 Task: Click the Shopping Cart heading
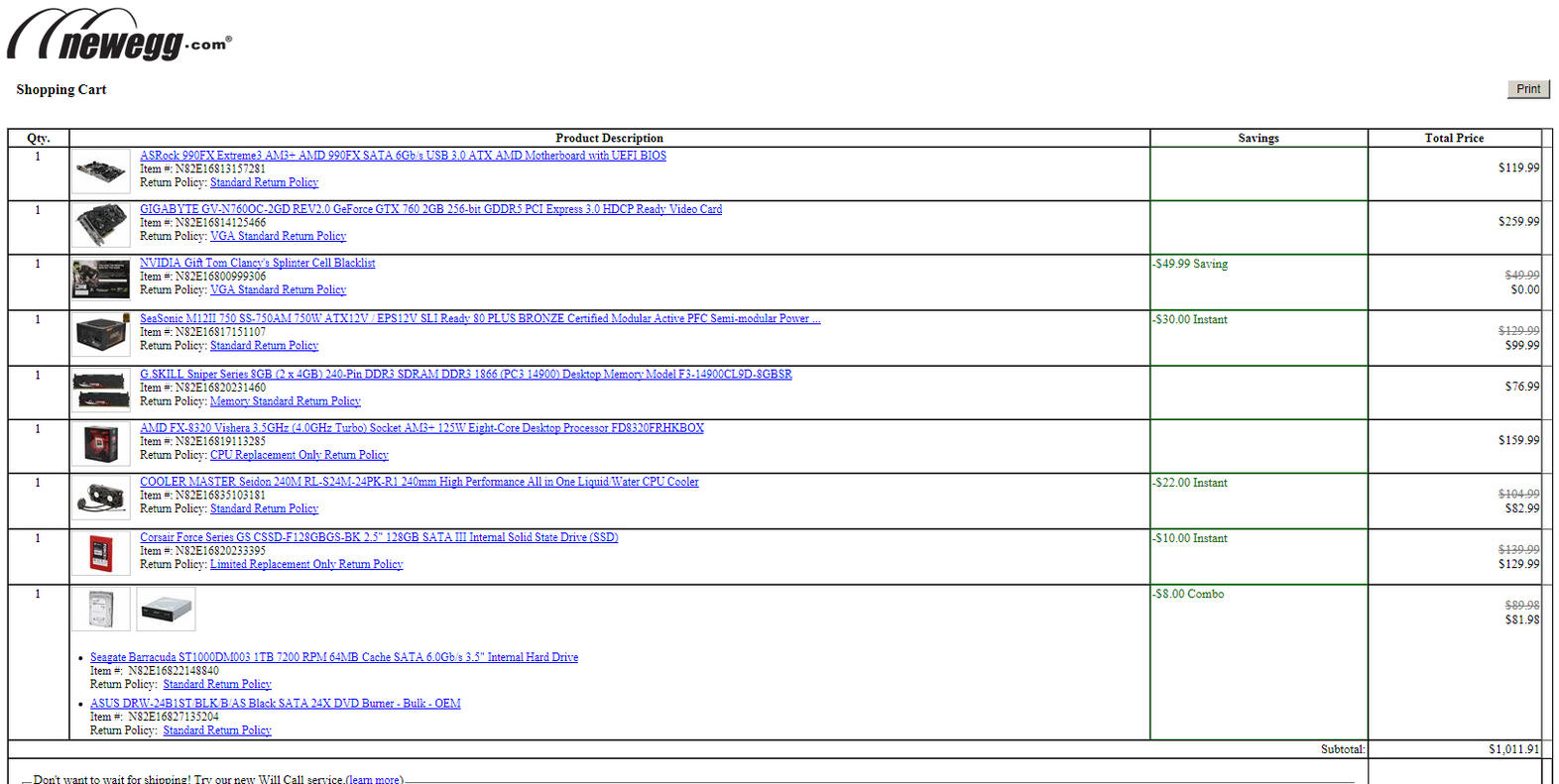tap(61, 89)
